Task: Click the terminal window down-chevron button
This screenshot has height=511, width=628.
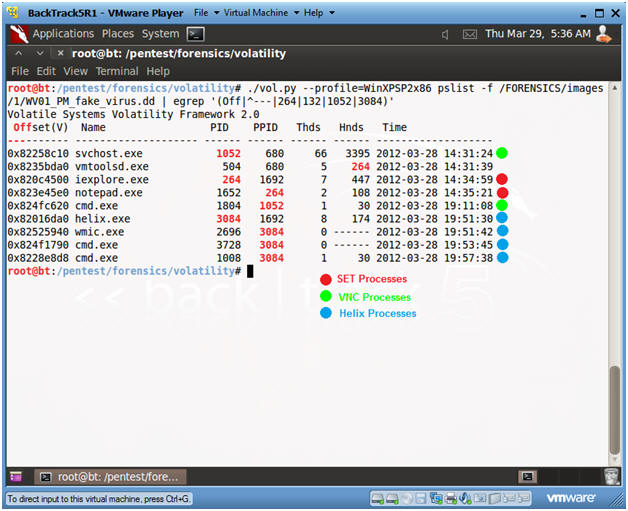Action: [40, 53]
